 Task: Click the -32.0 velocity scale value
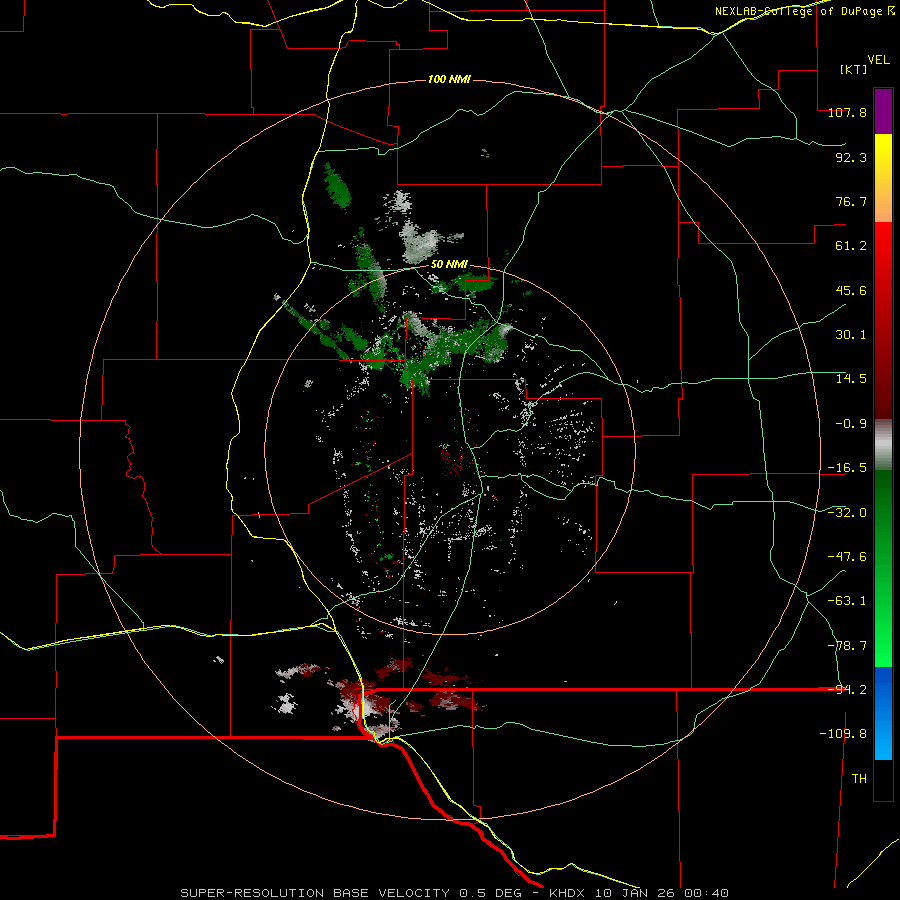coord(847,513)
